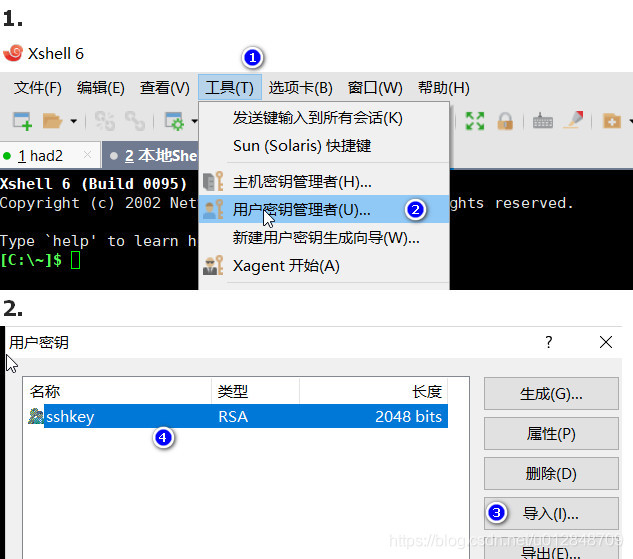Click the keyboard toolbar icon

[543, 121]
